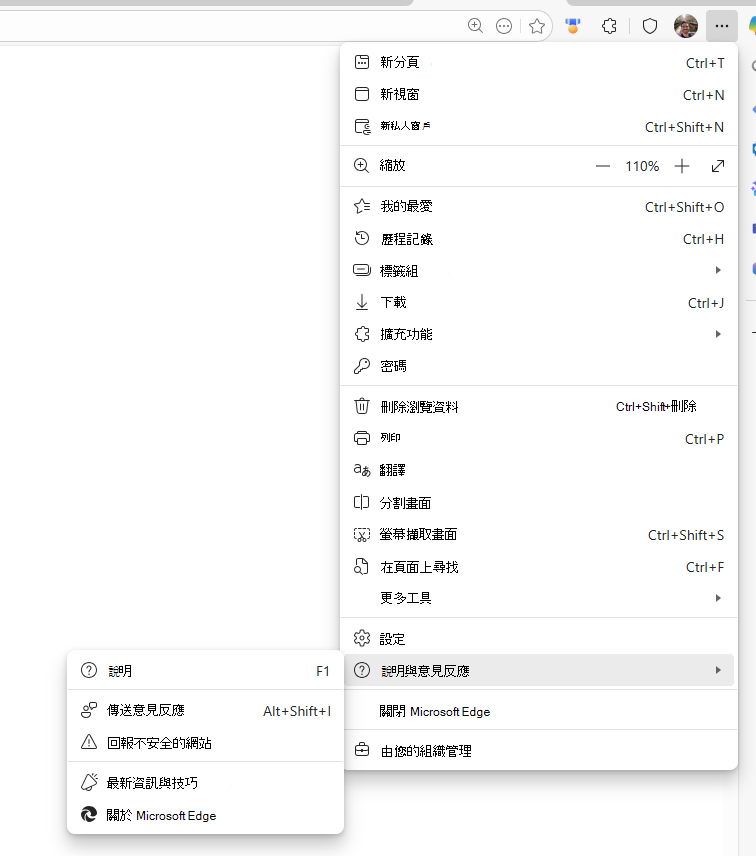Expand the 說明與意見反應 submenu arrow

click(718, 670)
